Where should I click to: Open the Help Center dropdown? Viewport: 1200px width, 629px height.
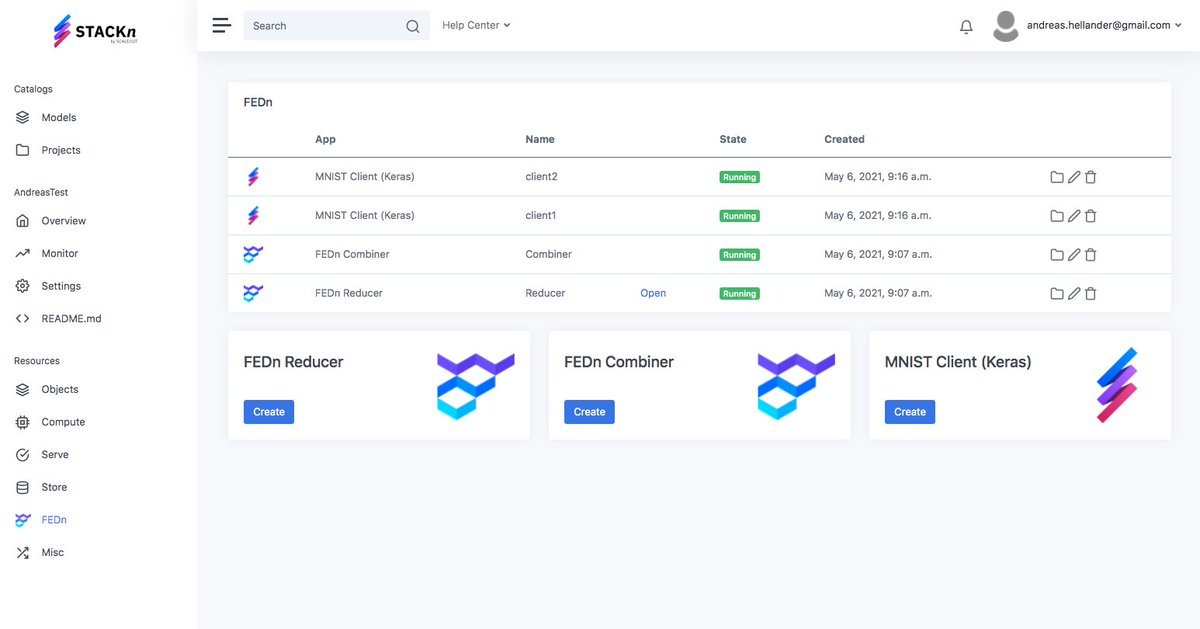476,25
